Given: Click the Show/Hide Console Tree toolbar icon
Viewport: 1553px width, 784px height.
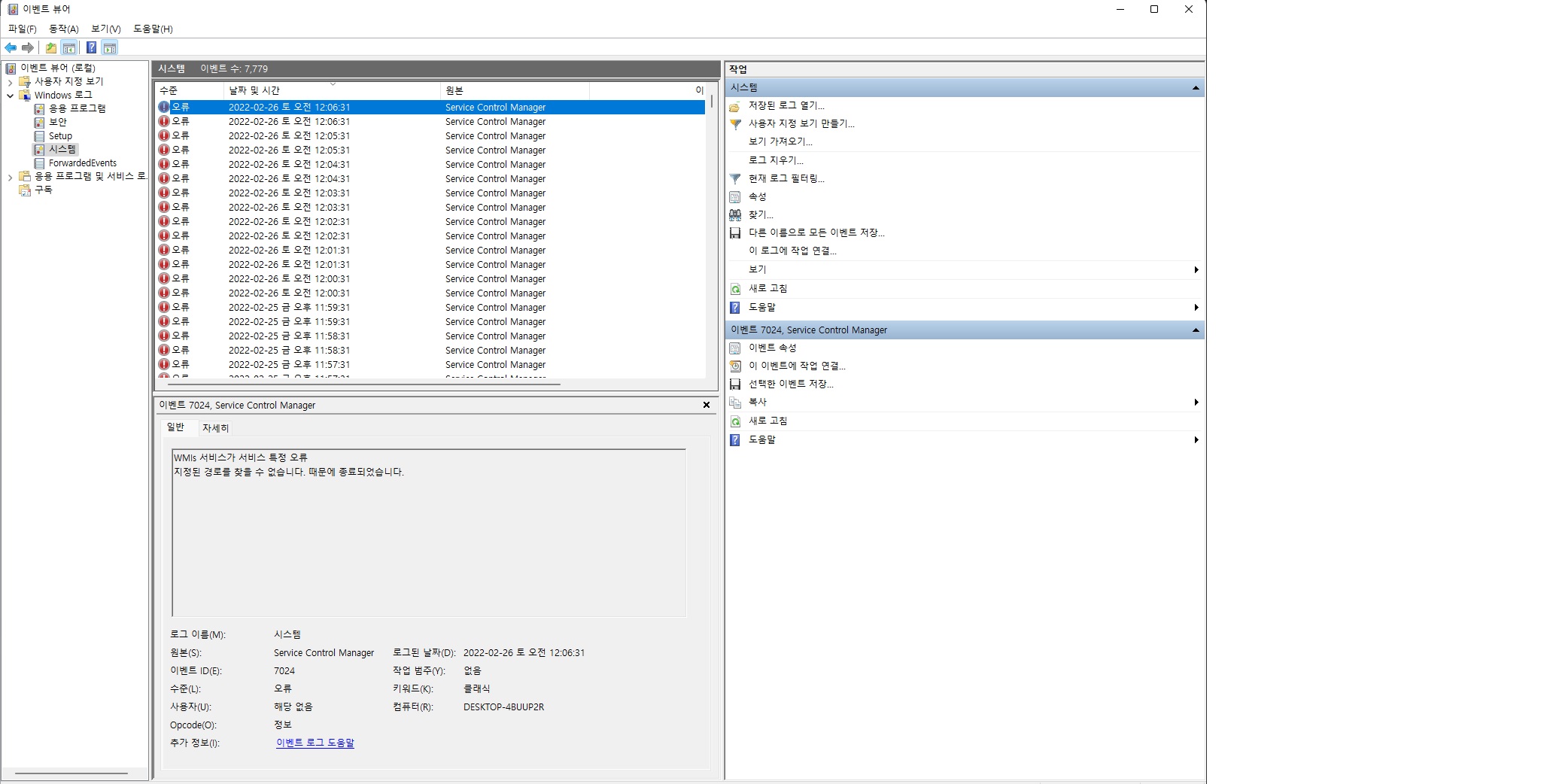Looking at the screenshot, I should click(69, 48).
